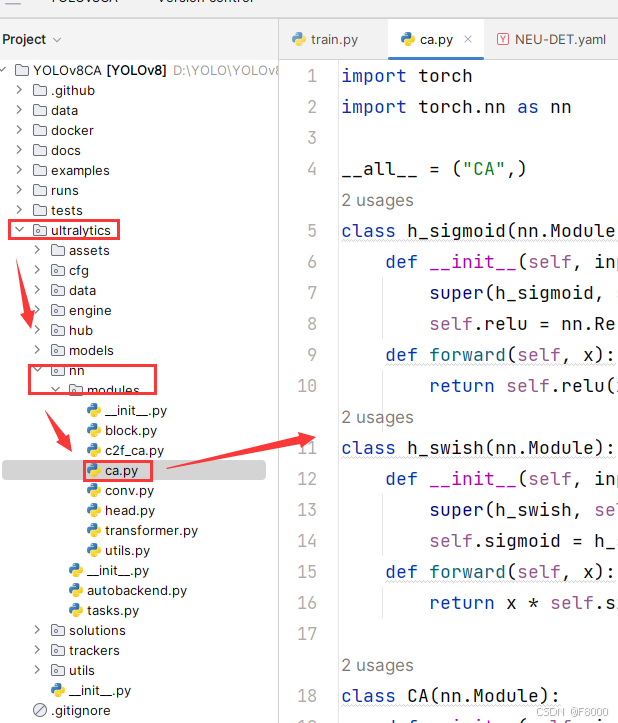Open the NEU-DET.yaml tab

(551, 40)
